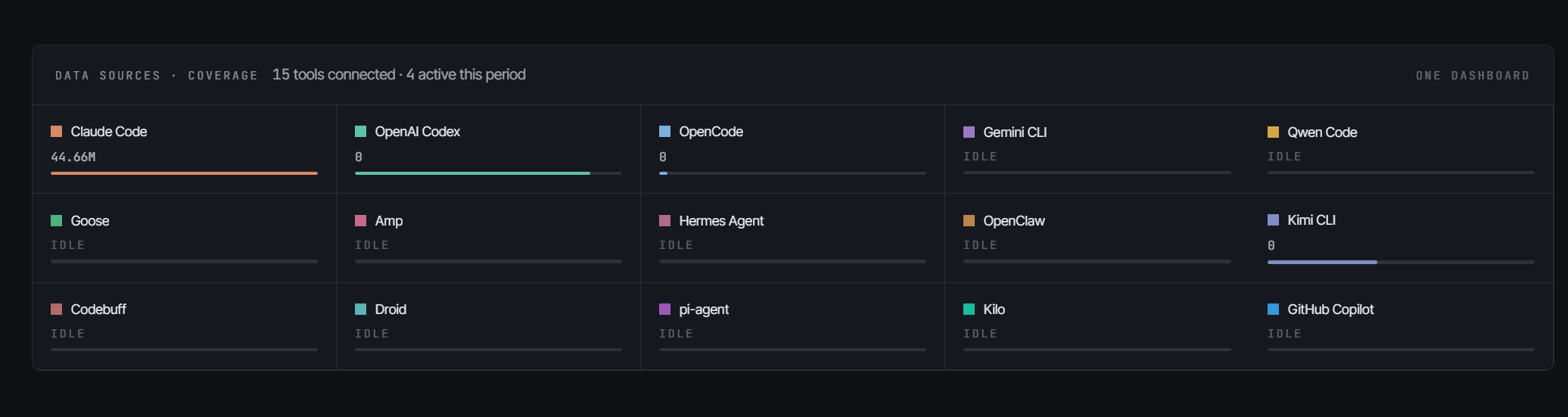Select the Claude Code tool name
This screenshot has width=1568, height=417.
pos(109,132)
